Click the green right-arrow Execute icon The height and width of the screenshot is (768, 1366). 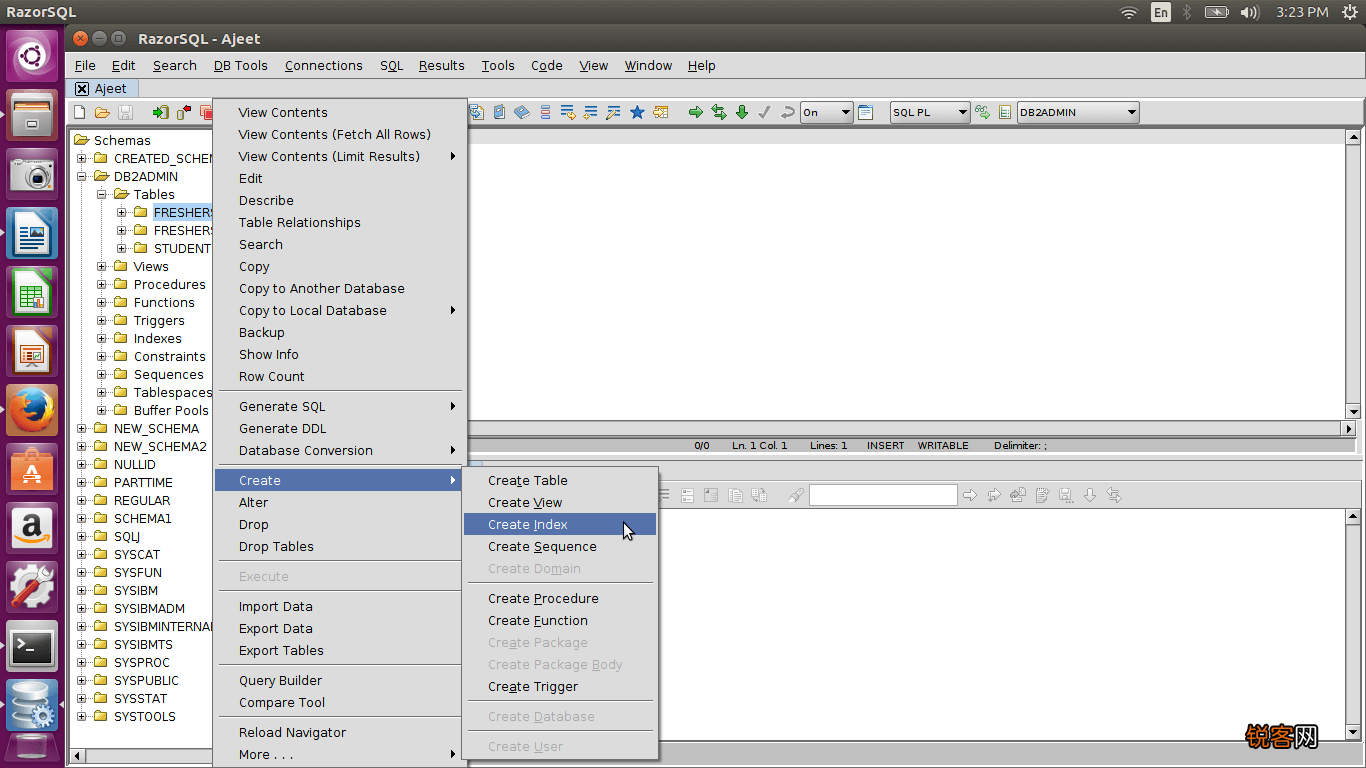696,113
